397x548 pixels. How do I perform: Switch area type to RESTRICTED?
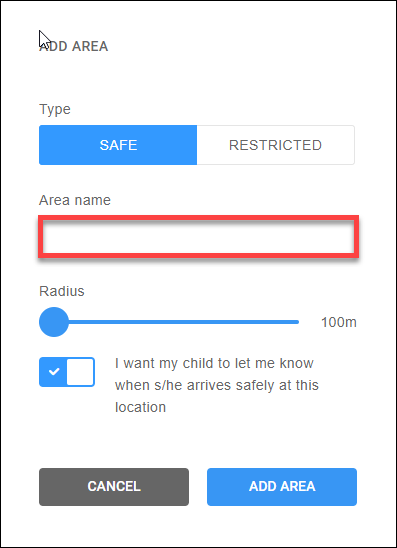(275, 145)
